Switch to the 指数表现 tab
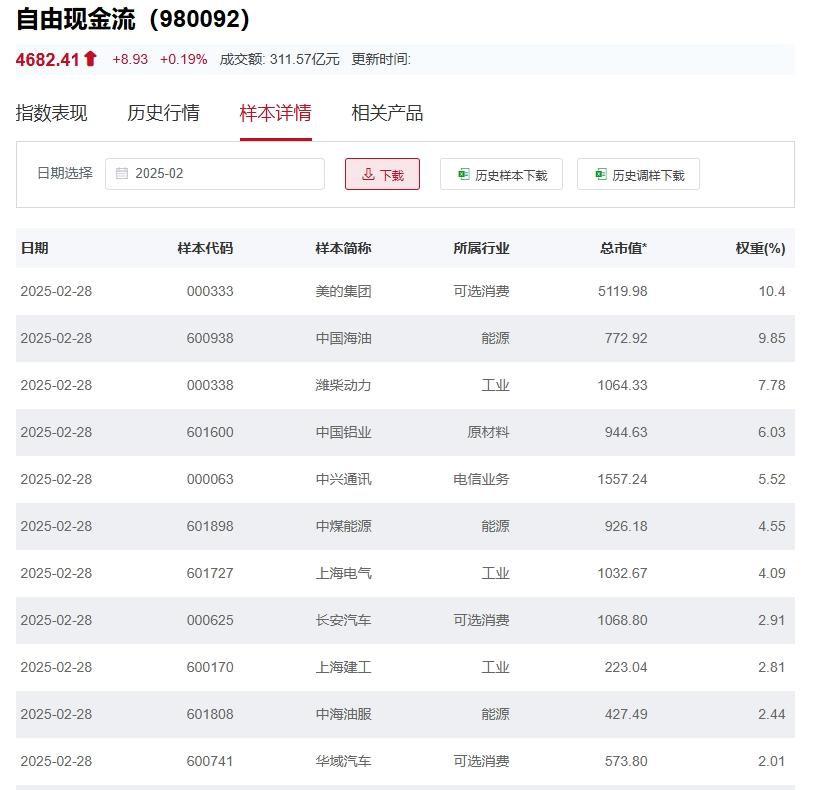Screen dimensions: 820x790 pyautogui.click(x=51, y=113)
